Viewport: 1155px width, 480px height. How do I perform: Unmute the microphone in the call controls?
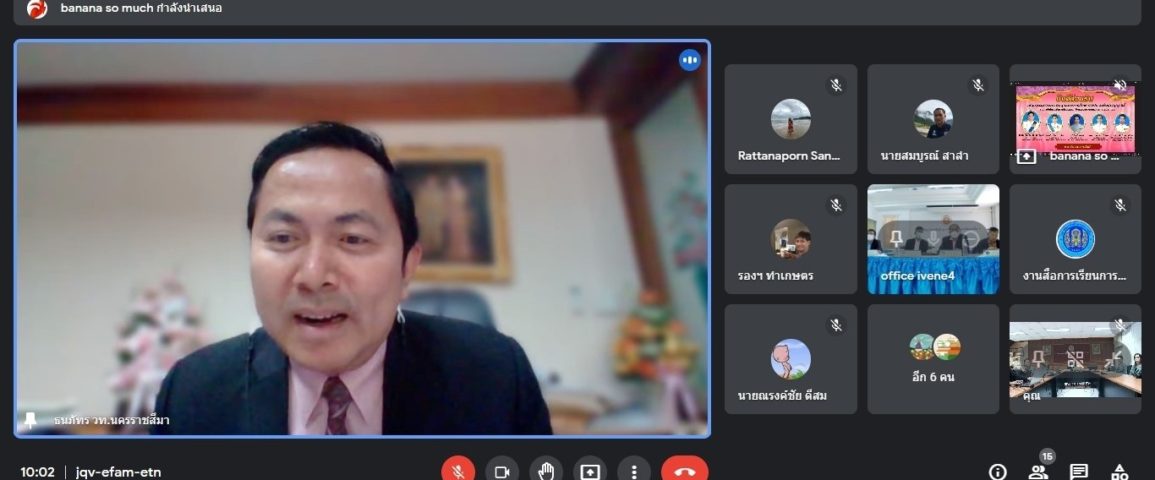[458, 471]
